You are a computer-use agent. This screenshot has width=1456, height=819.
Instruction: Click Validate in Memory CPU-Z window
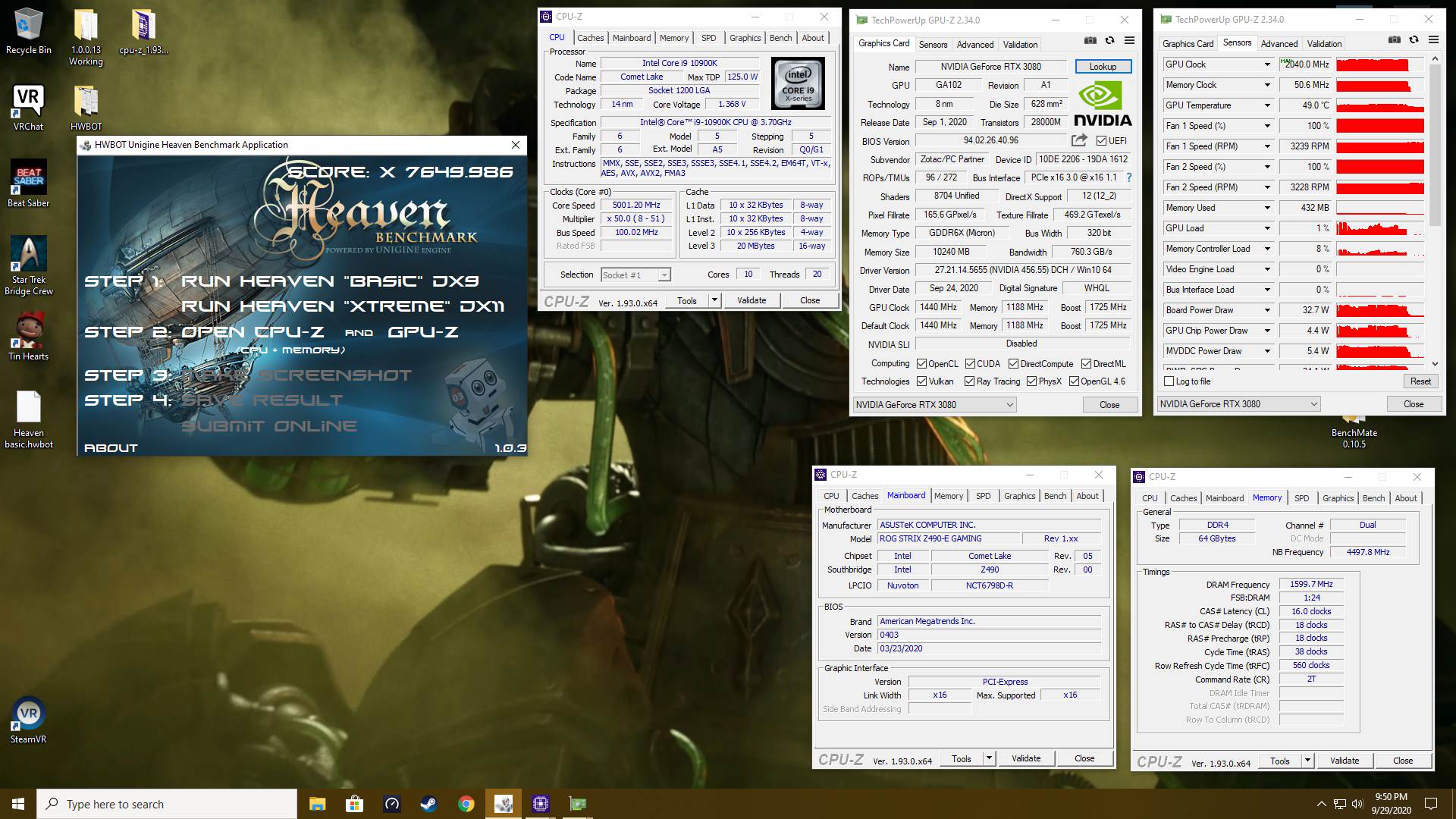pyautogui.click(x=1345, y=761)
